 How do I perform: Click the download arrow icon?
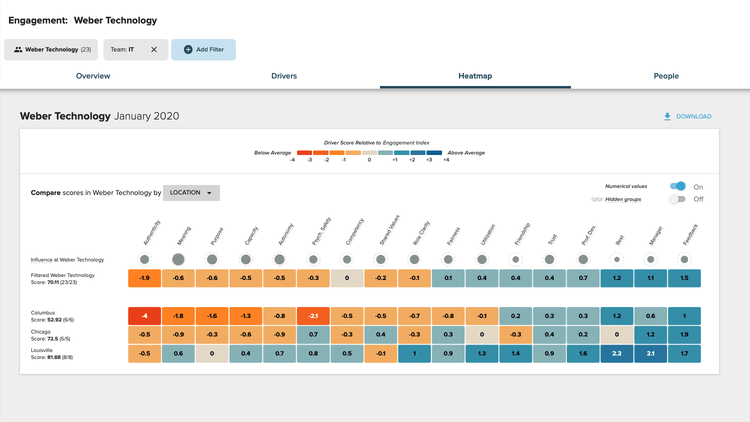coord(667,116)
